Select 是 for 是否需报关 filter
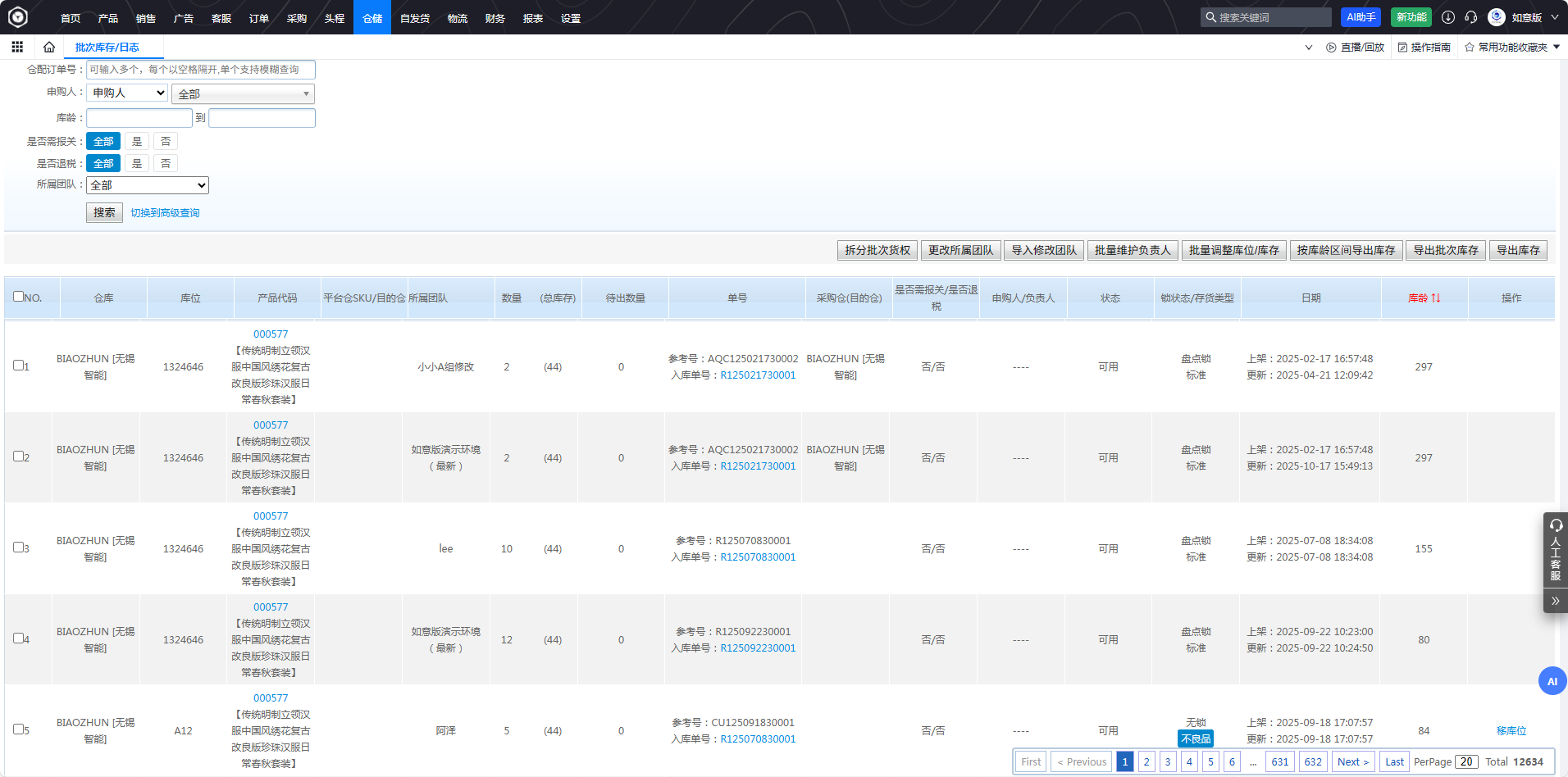The height and width of the screenshot is (777, 1568). pos(137,142)
